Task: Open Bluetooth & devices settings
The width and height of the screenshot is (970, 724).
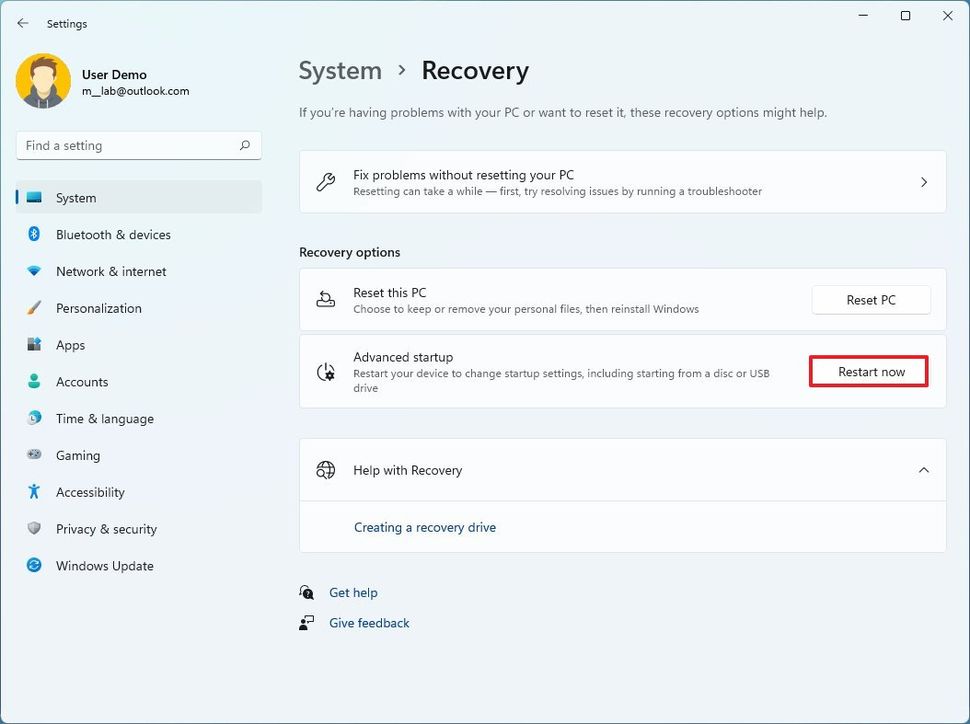Action: tap(36, 234)
